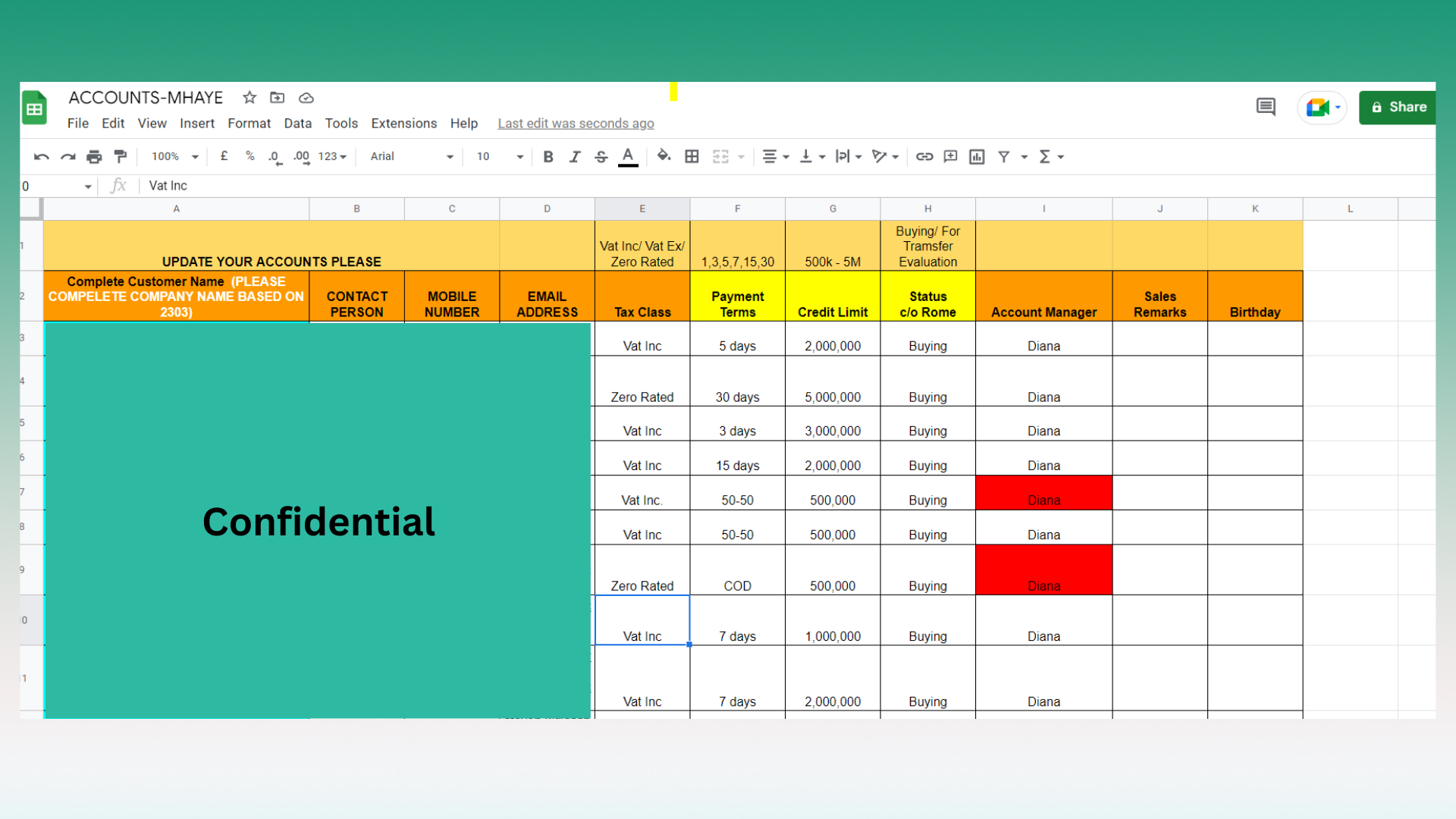Open the Extensions menu
The height and width of the screenshot is (819, 1456).
[x=403, y=124]
